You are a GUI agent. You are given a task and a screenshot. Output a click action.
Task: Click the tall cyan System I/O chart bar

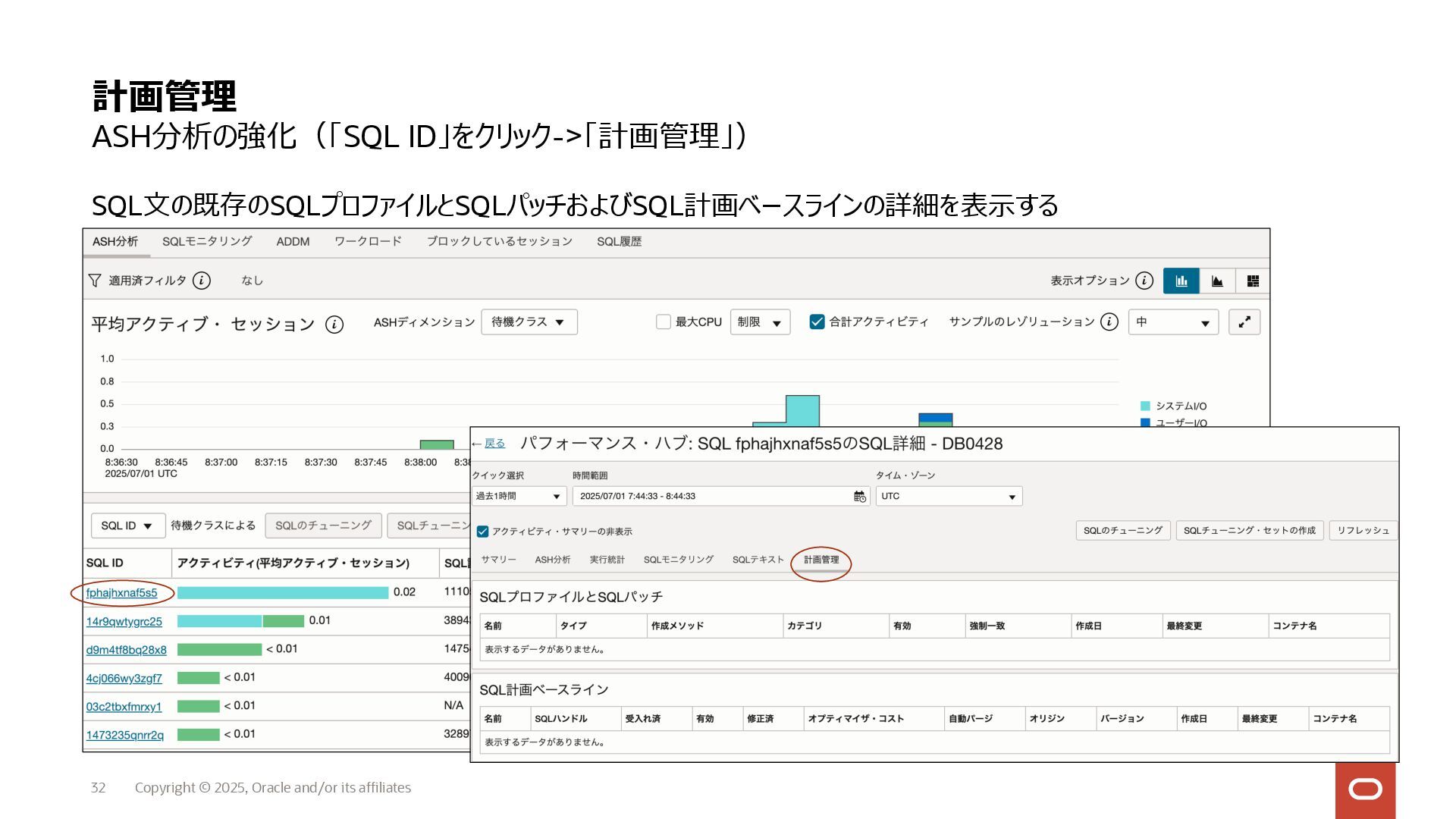(x=802, y=411)
